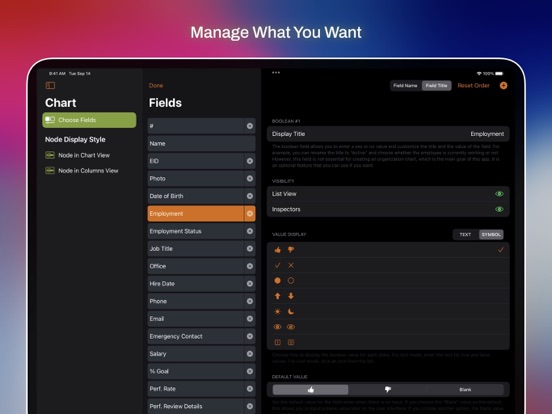Remove the Employment Status field icon

point(250,231)
